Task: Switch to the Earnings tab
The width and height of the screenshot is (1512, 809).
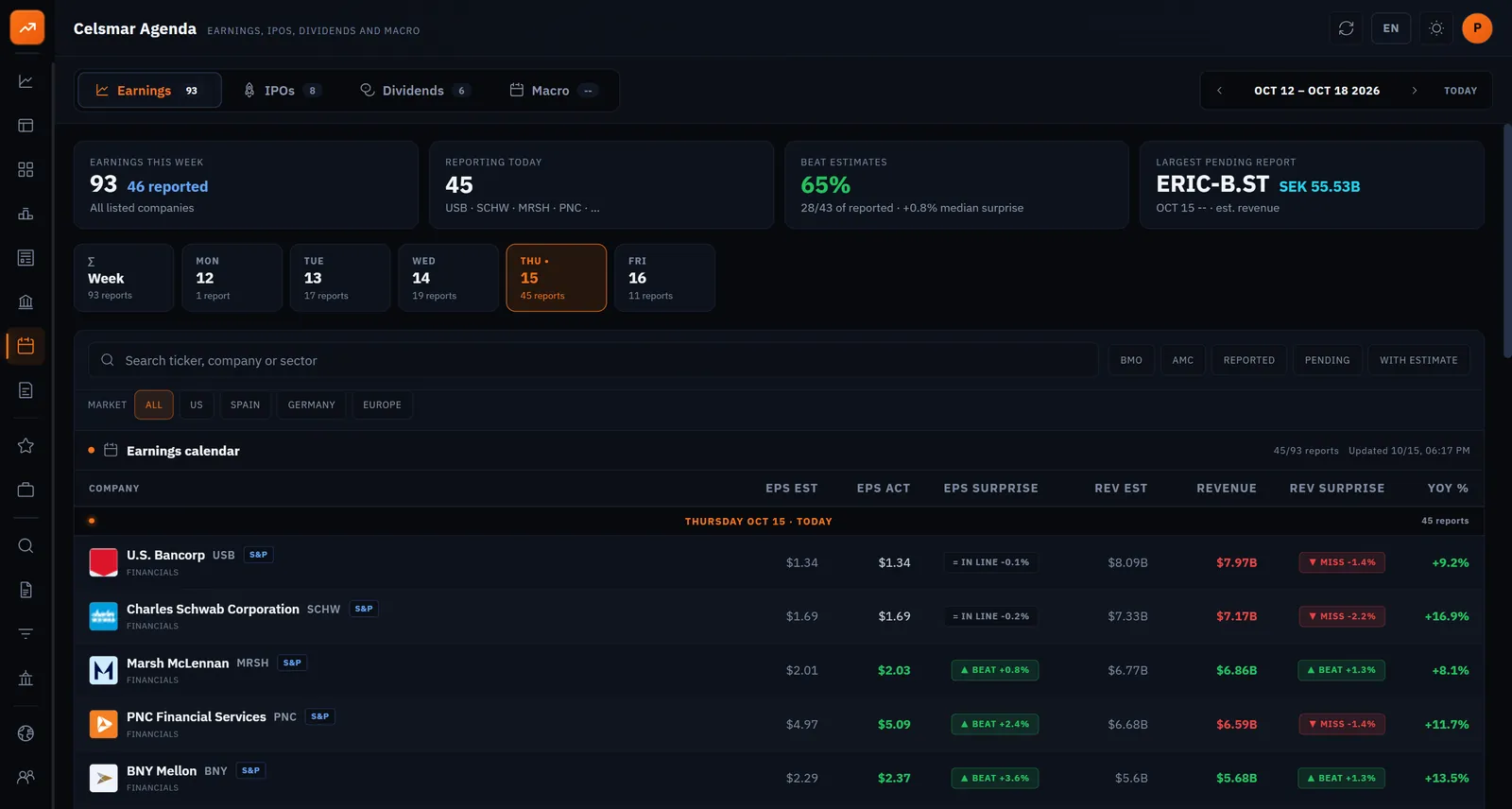Action: 149,91
